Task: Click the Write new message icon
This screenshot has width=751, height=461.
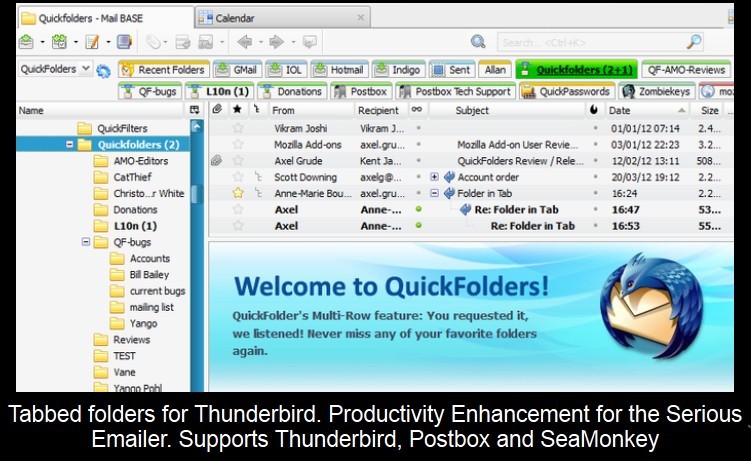Action: pyautogui.click(x=92, y=42)
